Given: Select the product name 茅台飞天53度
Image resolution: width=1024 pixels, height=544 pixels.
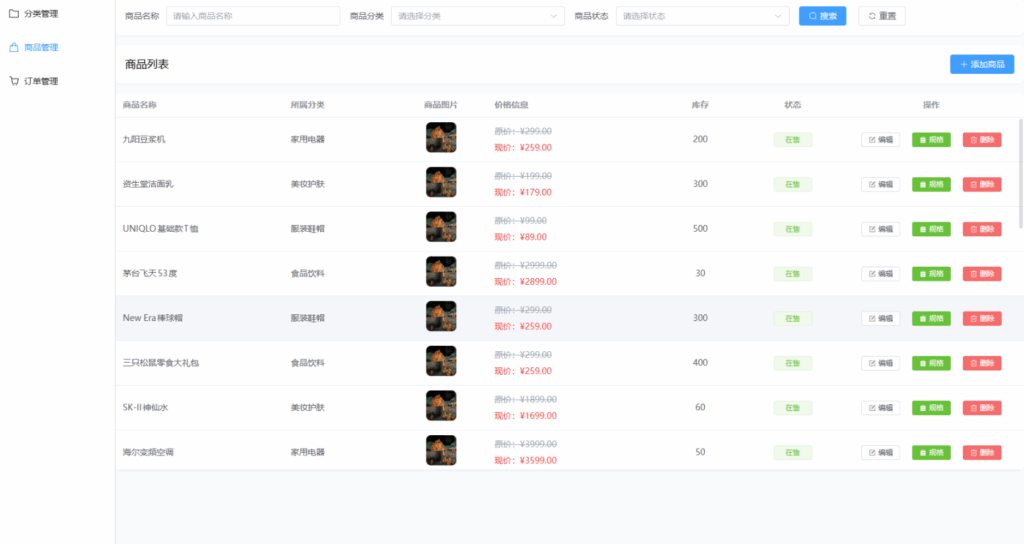Looking at the screenshot, I should tap(150, 274).
